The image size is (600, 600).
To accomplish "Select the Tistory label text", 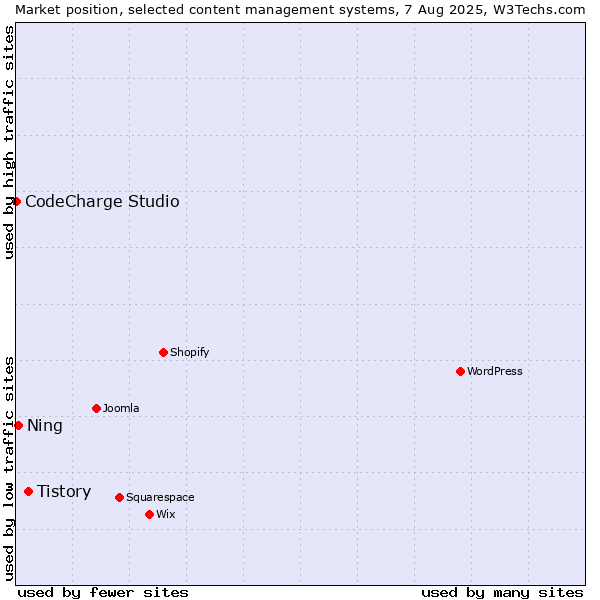I will click(x=64, y=492).
